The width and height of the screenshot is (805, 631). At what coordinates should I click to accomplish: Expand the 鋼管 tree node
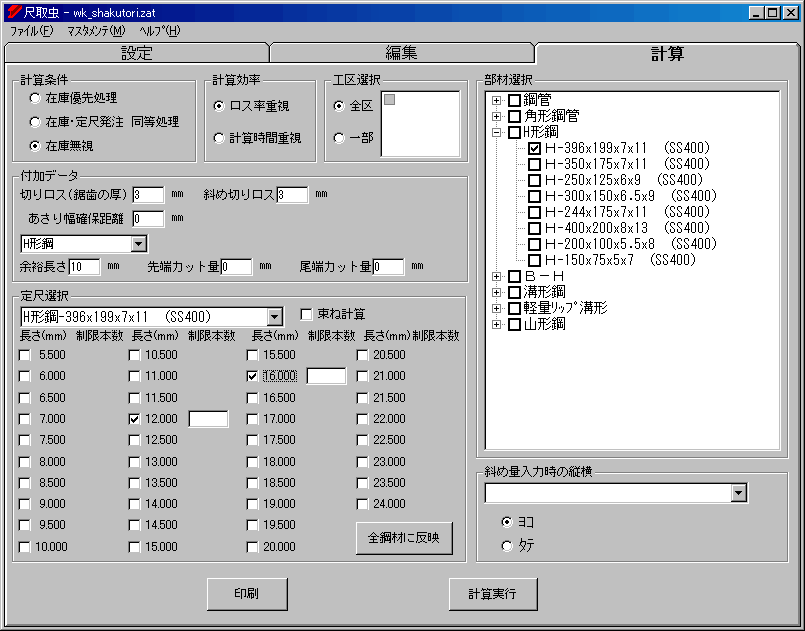click(497, 100)
